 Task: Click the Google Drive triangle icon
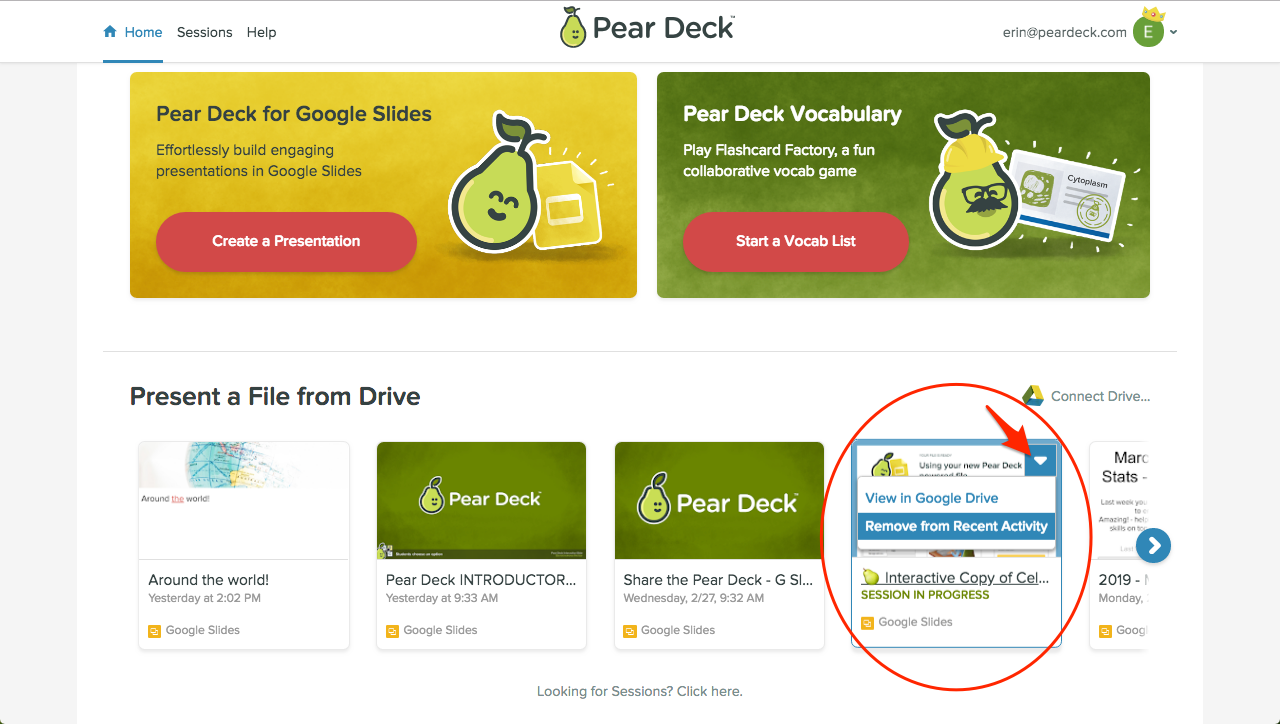click(1033, 396)
